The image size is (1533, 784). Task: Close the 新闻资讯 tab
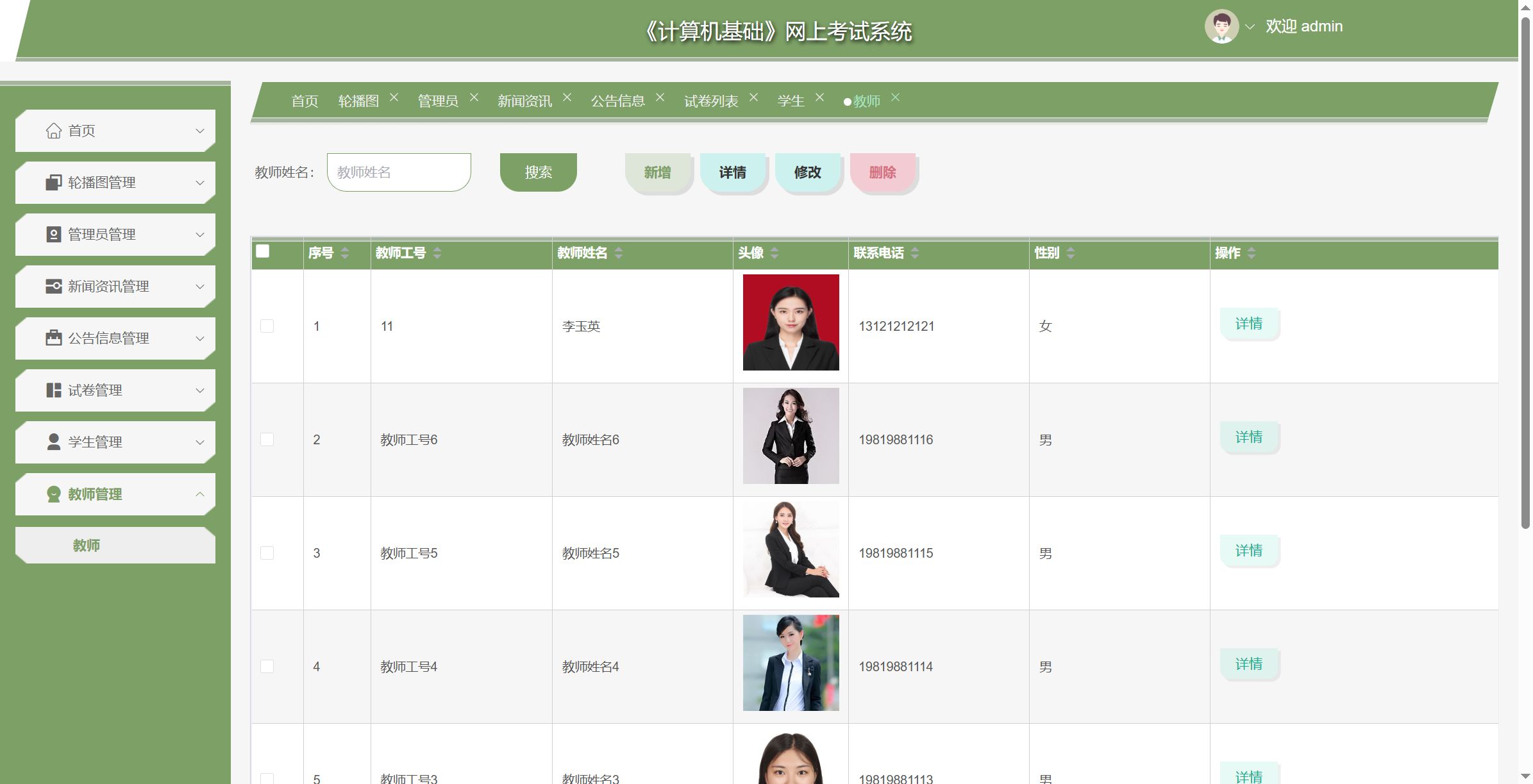[567, 97]
